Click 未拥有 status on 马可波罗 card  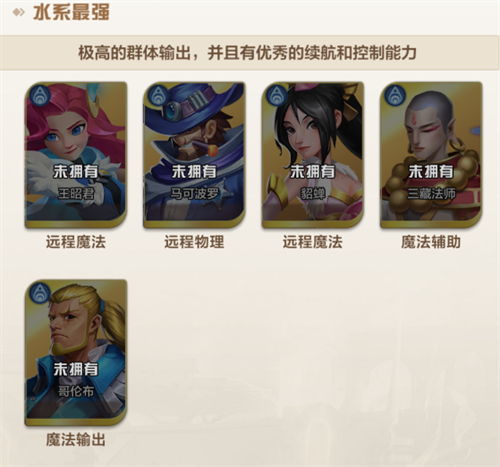[x=194, y=172]
